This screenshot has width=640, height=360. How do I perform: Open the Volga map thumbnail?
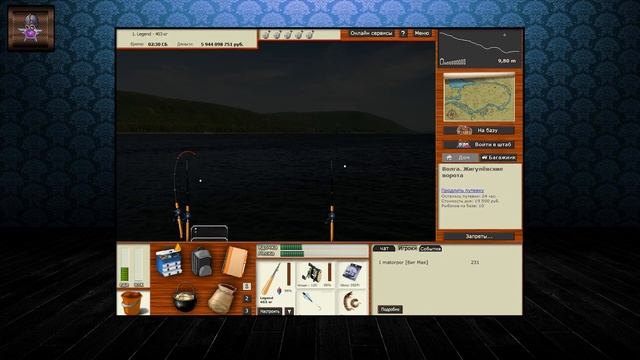pos(479,98)
